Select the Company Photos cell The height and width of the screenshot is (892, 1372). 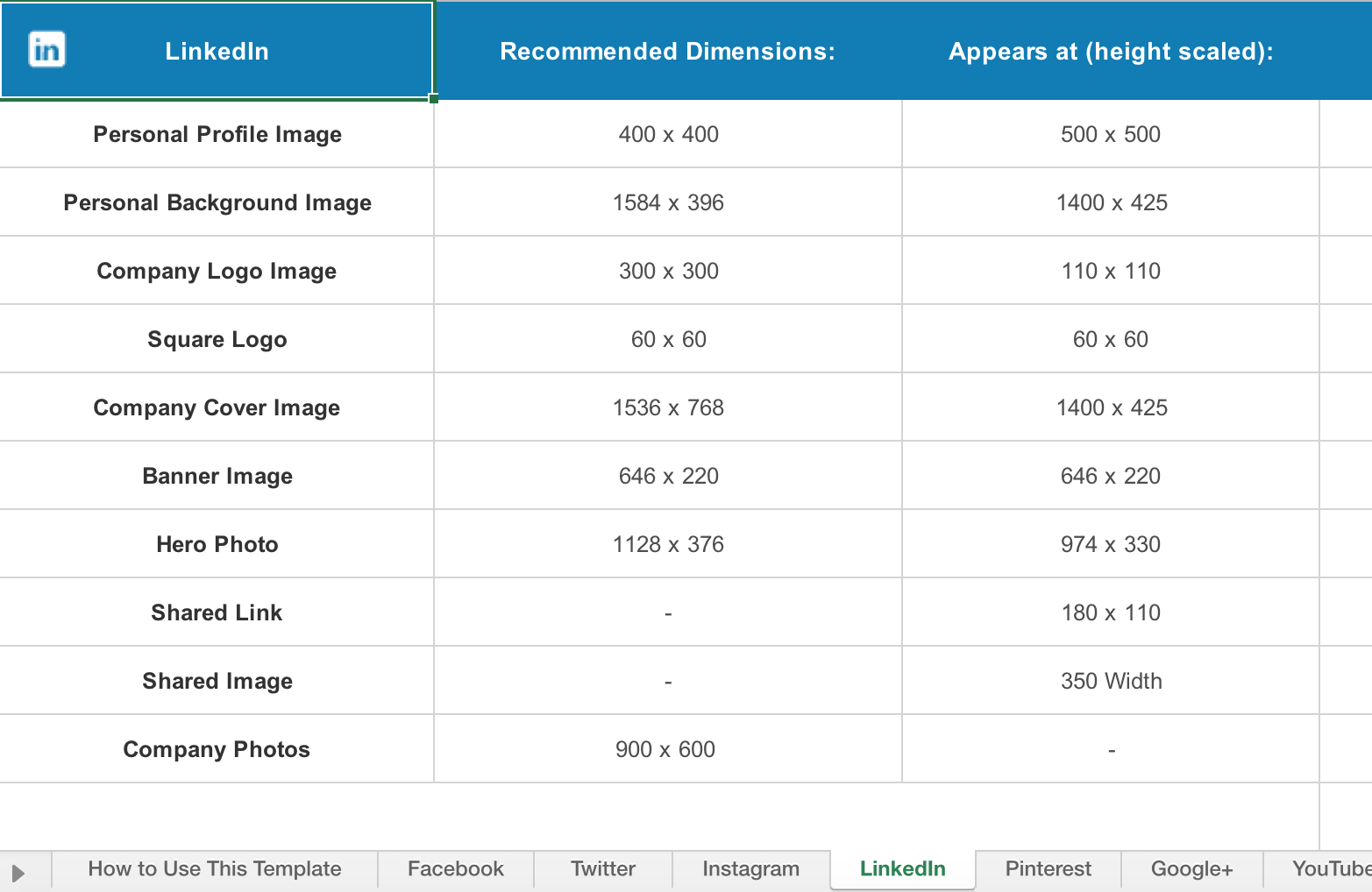coord(217,749)
